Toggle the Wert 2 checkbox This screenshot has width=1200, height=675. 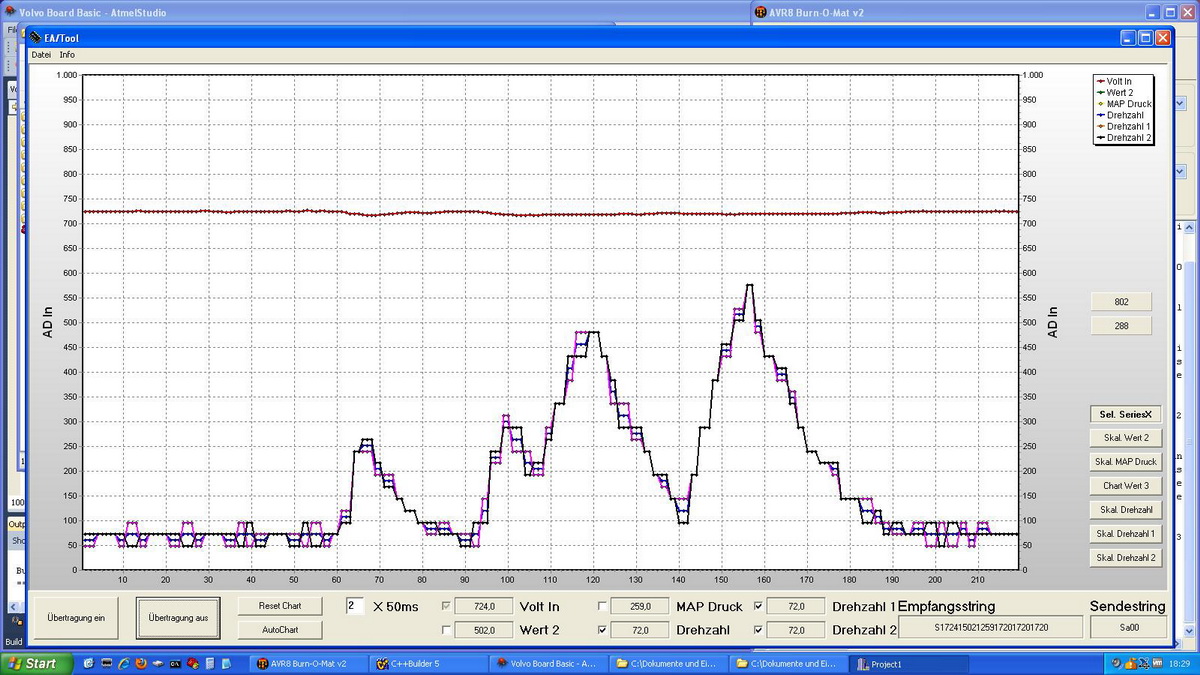pos(446,630)
